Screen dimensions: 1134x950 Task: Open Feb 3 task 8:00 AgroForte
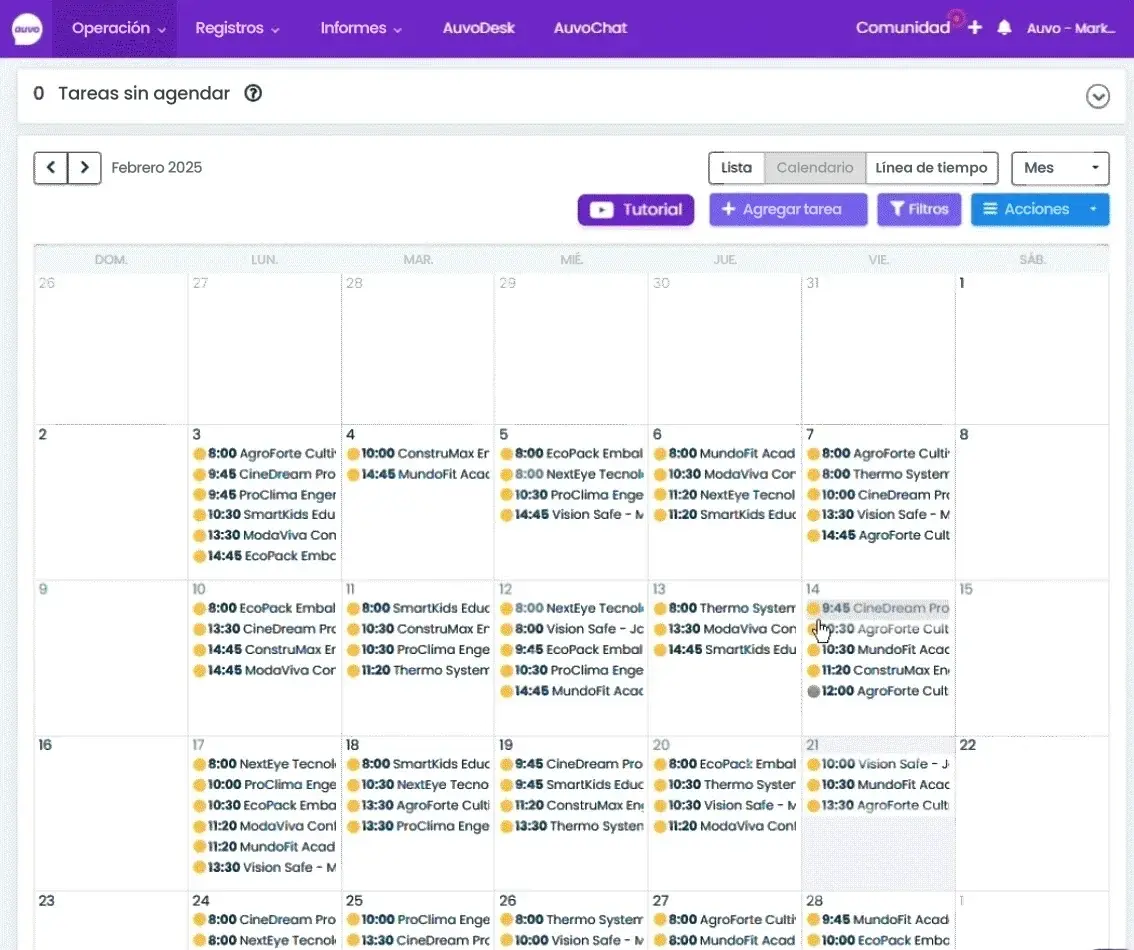(x=265, y=454)
